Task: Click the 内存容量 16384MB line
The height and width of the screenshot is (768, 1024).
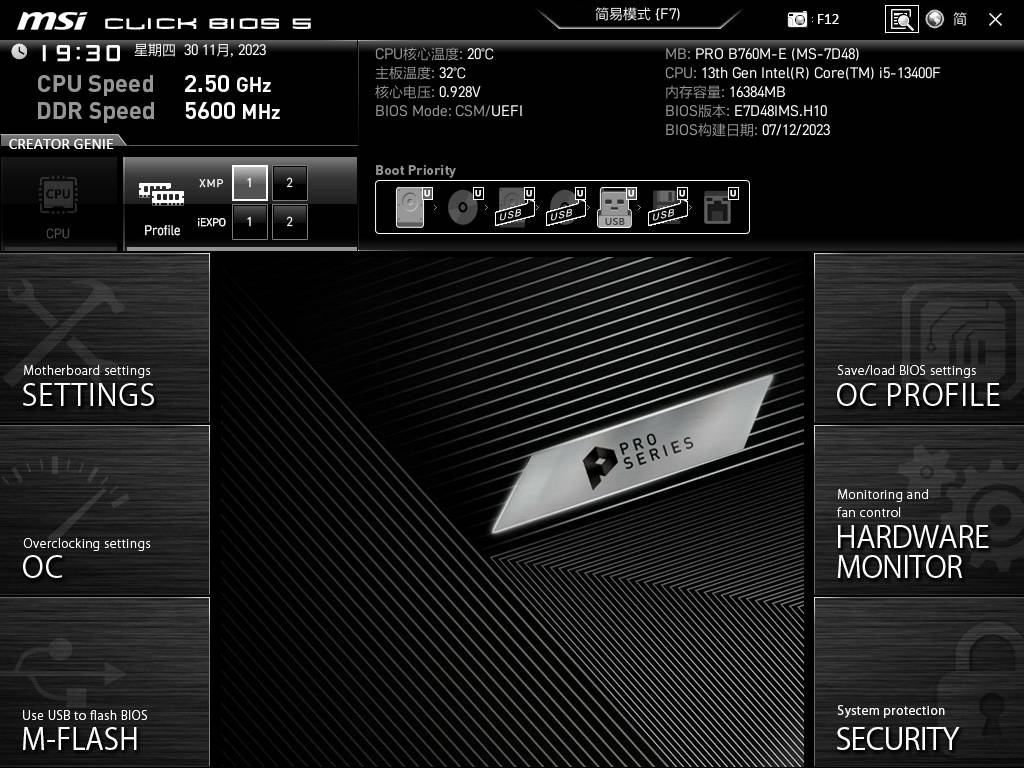Action: [x=725, y=92]
